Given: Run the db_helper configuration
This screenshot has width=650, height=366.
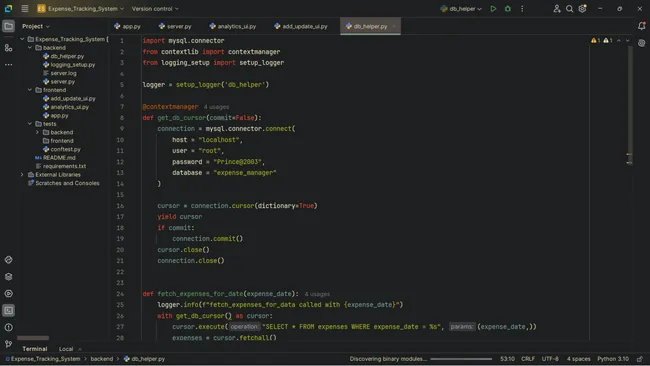Looking at the screenshot, I should [493, 8].
